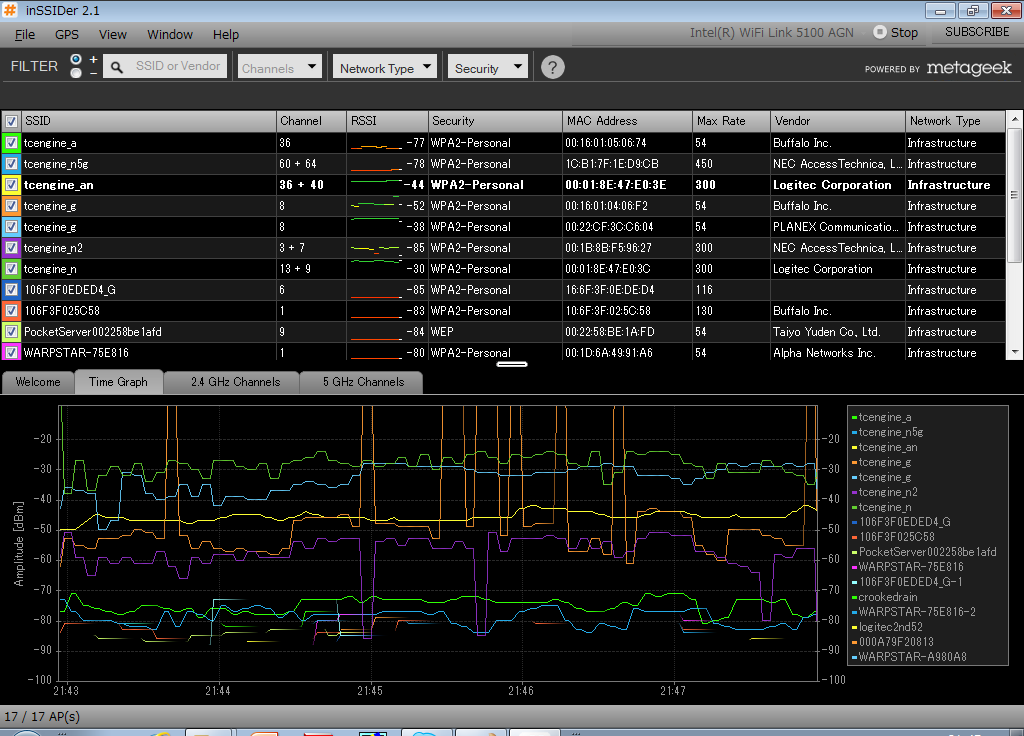The width and height of the screenshot is (1024, 736).
Task: Focus the SSID or Vendor filter field
Action: [165, 67]
